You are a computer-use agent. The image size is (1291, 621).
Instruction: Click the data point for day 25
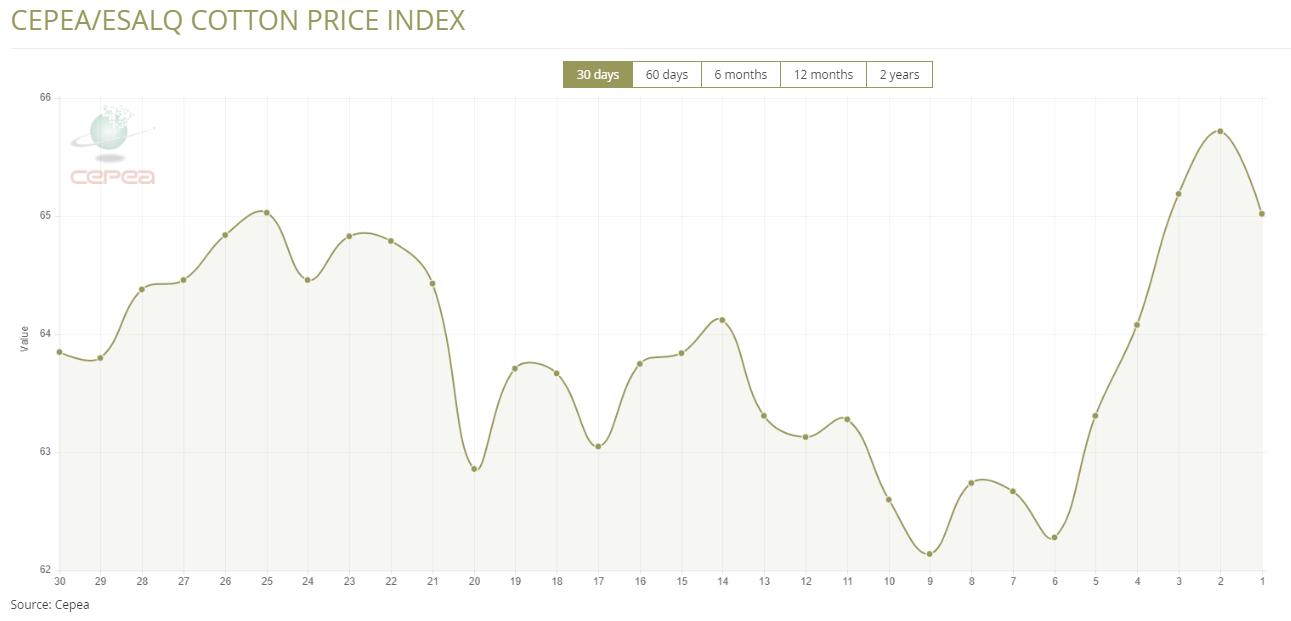tap(267, 212)
